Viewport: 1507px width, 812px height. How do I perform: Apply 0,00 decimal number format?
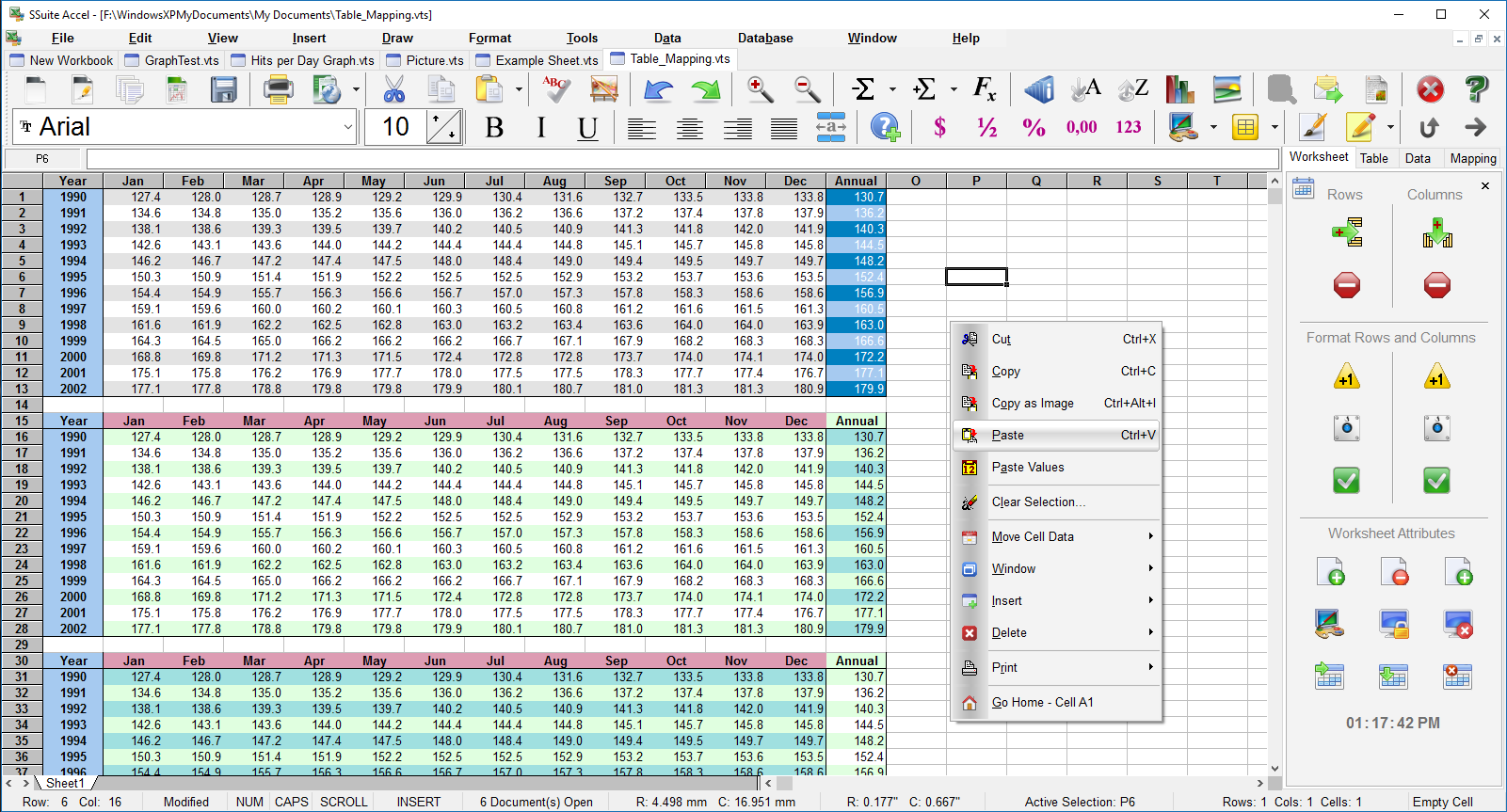coord(1082,127)
